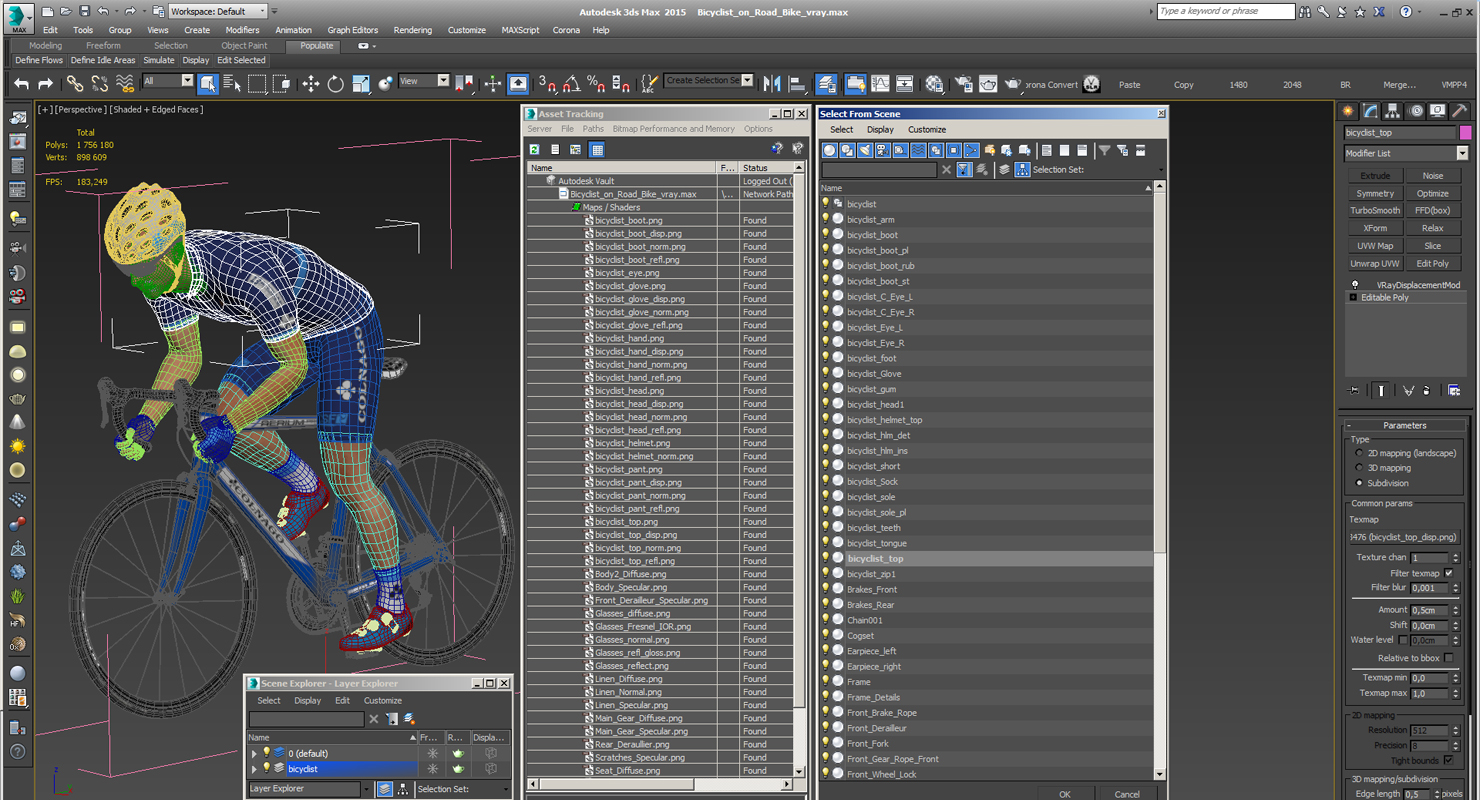
Task: Expand the bicyclist layer in Layer Explorer
Action: (254, 769)
